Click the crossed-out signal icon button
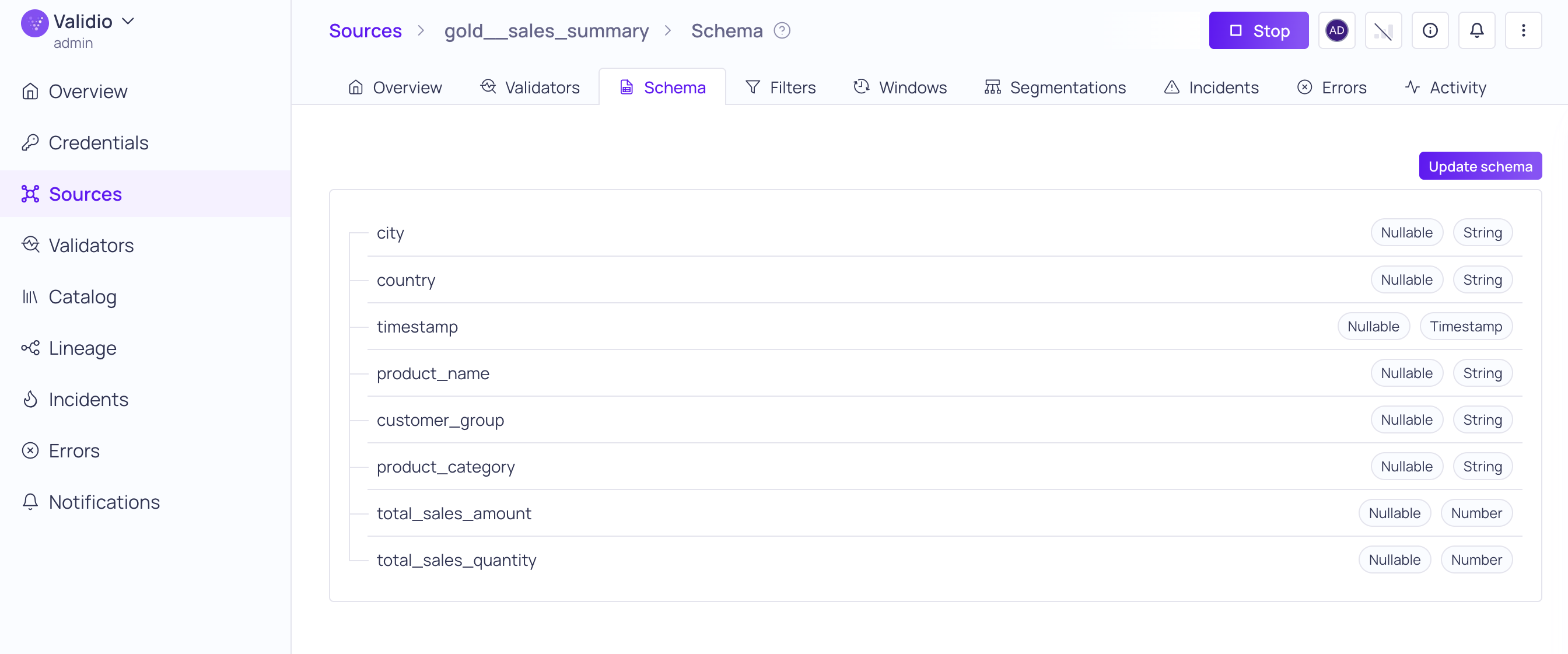This screenshot has height=654, width=1568. click(1382, 30)
